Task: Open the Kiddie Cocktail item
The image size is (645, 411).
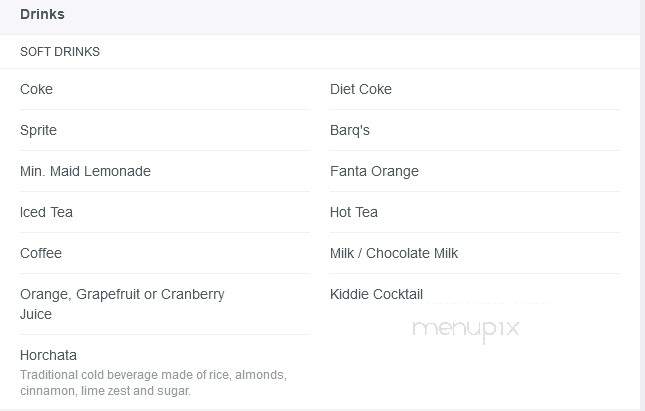Action: 376,295
